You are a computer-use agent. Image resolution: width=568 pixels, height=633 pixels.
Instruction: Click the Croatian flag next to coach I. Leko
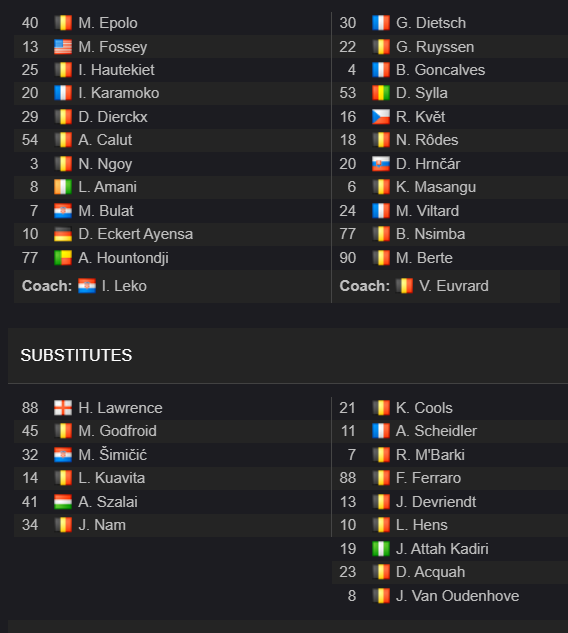tap(87, 286)
